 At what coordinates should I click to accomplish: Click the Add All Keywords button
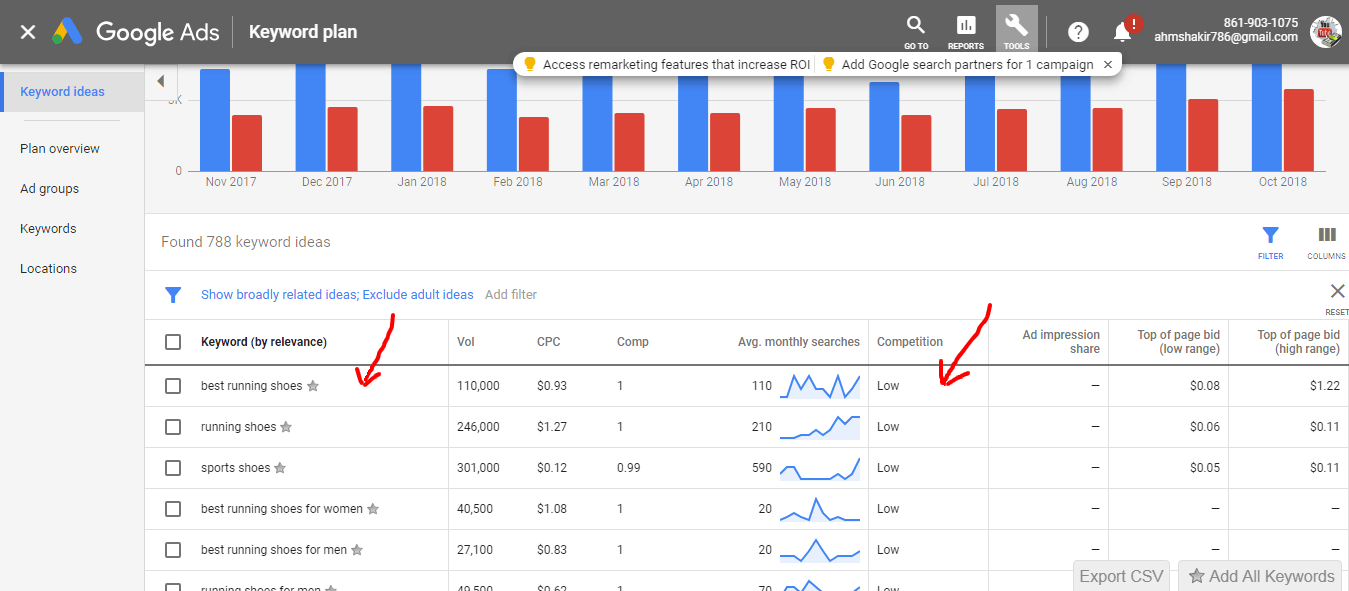coord(1261,576)
